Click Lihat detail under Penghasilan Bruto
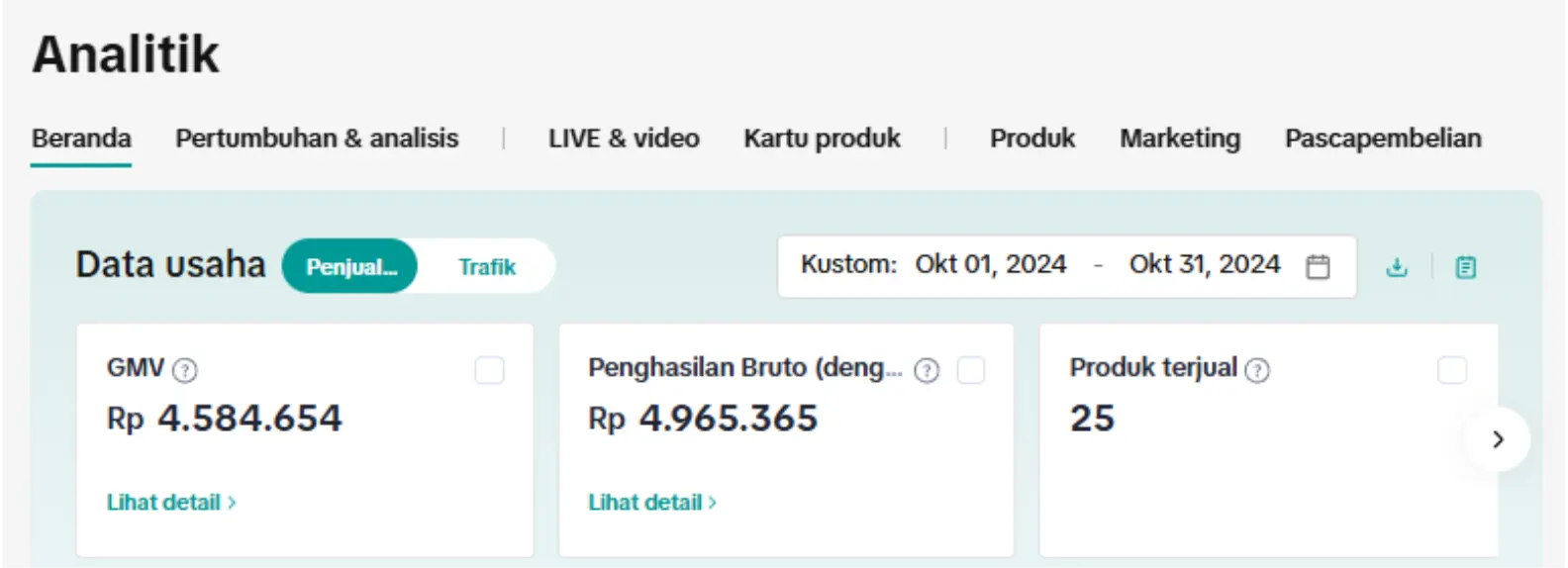Screen dimensions: 1568x568 (651, 503)
